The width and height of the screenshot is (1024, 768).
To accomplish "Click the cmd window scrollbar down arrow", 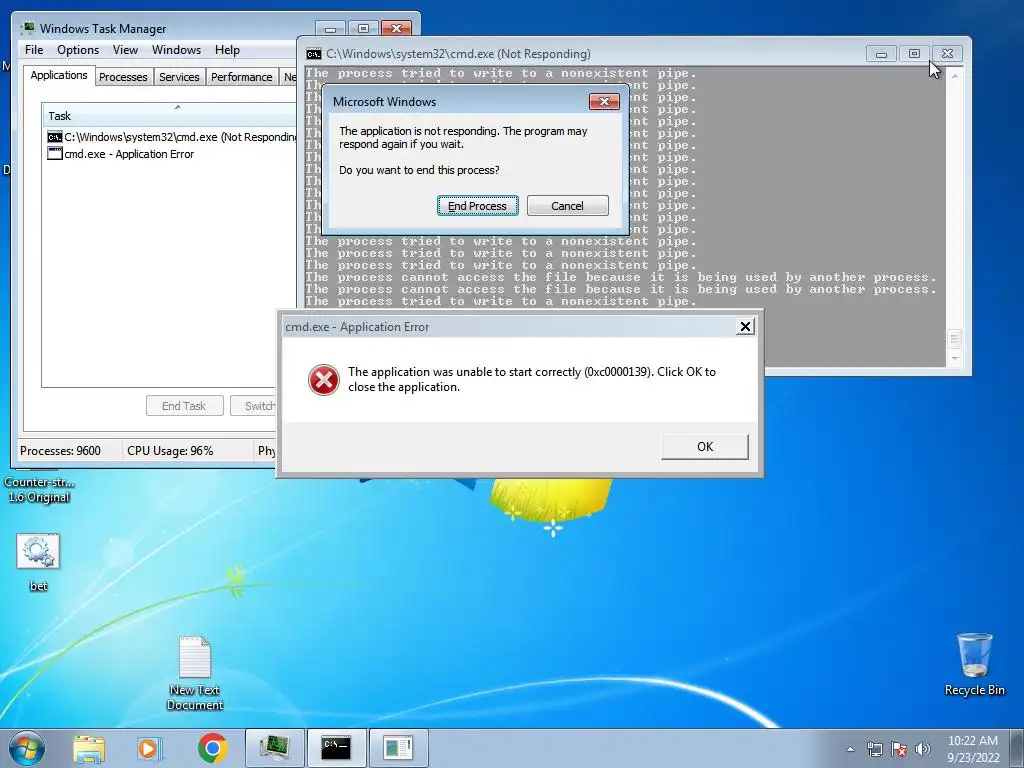I will (954, 359).
